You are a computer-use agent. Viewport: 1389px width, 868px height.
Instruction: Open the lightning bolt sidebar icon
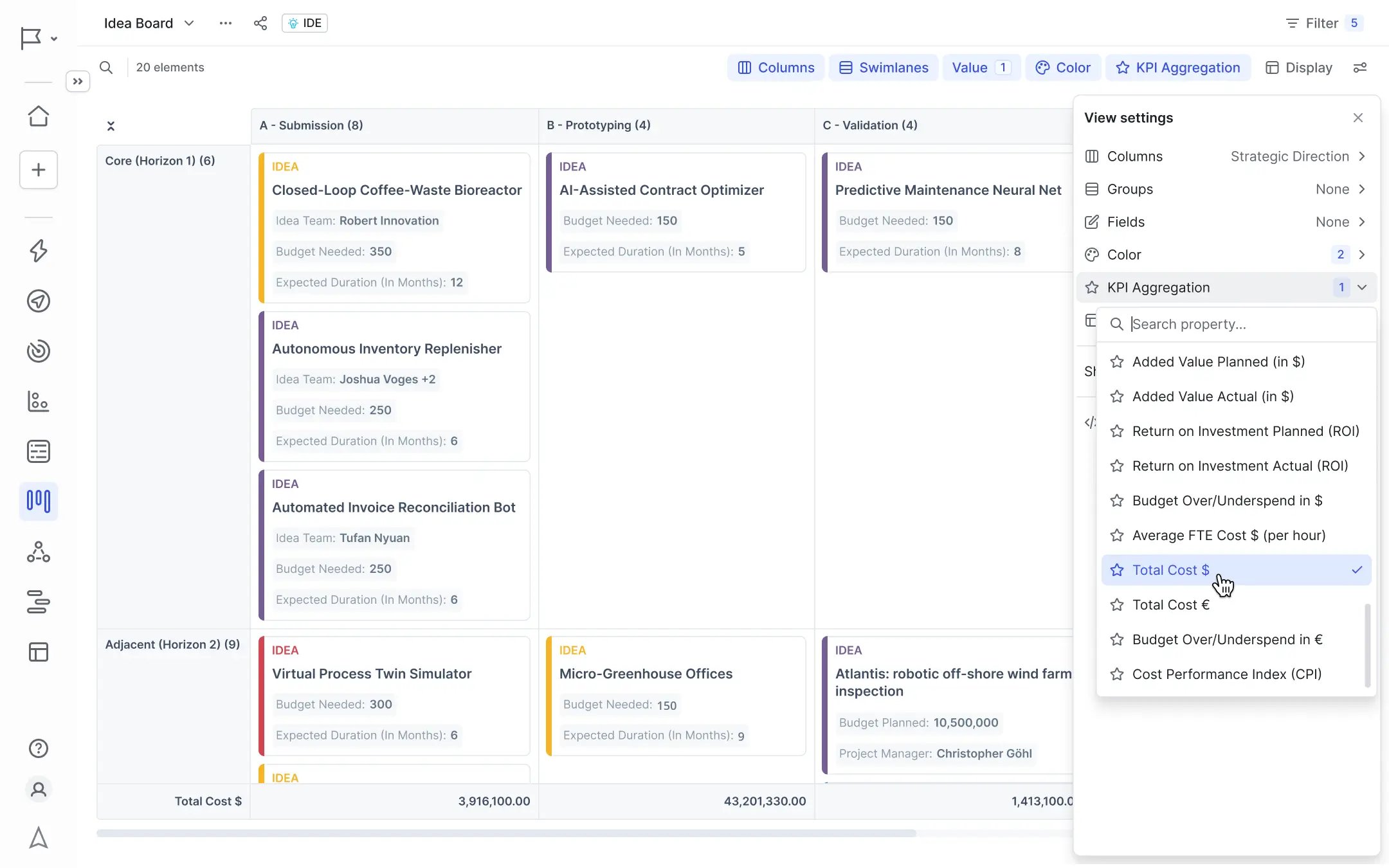39,251
